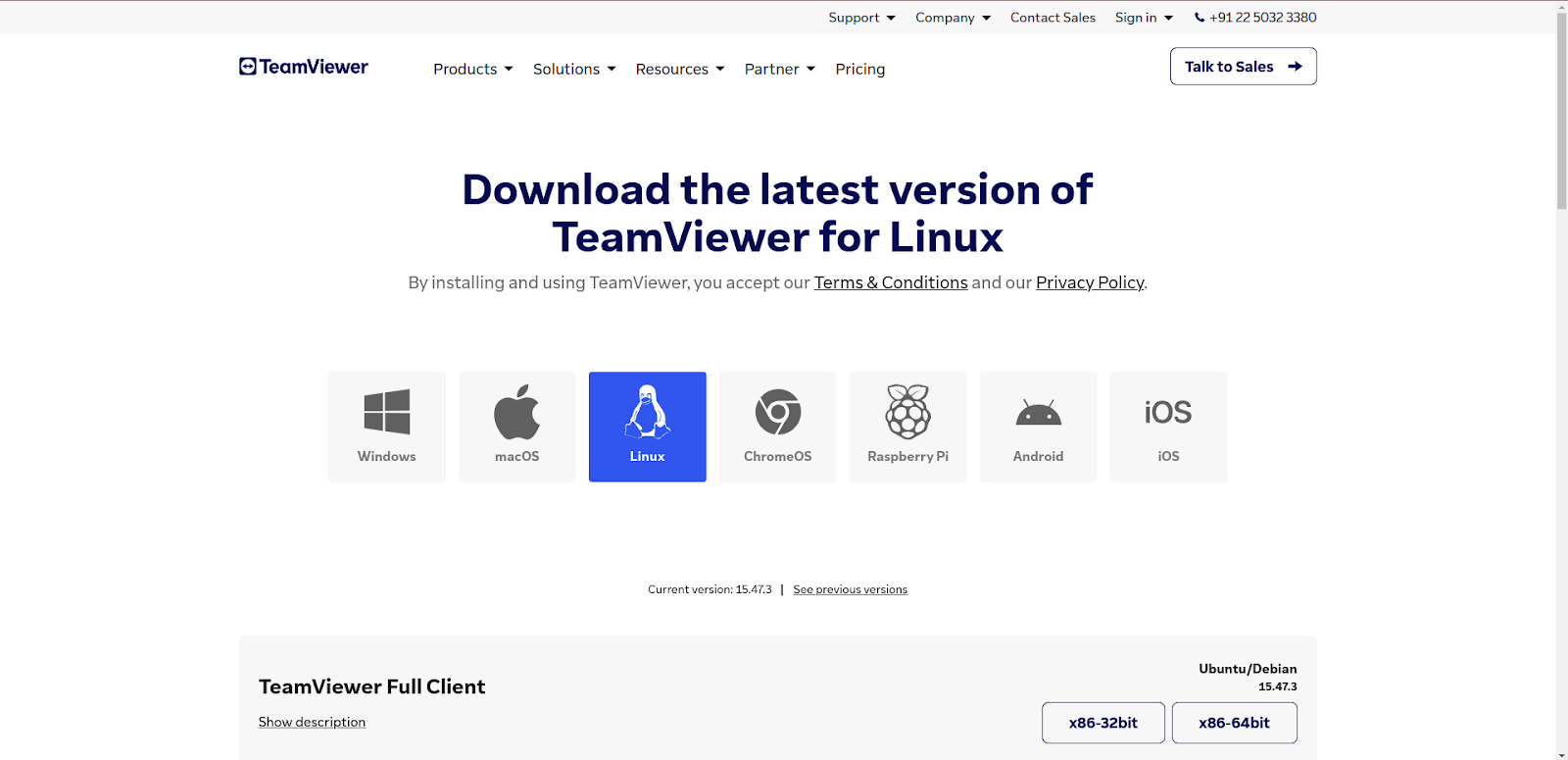Open the Privacy Policy link
The height and width of the screenshot is (760, 1568).
pyautogui.click(x=1090, y=282)
